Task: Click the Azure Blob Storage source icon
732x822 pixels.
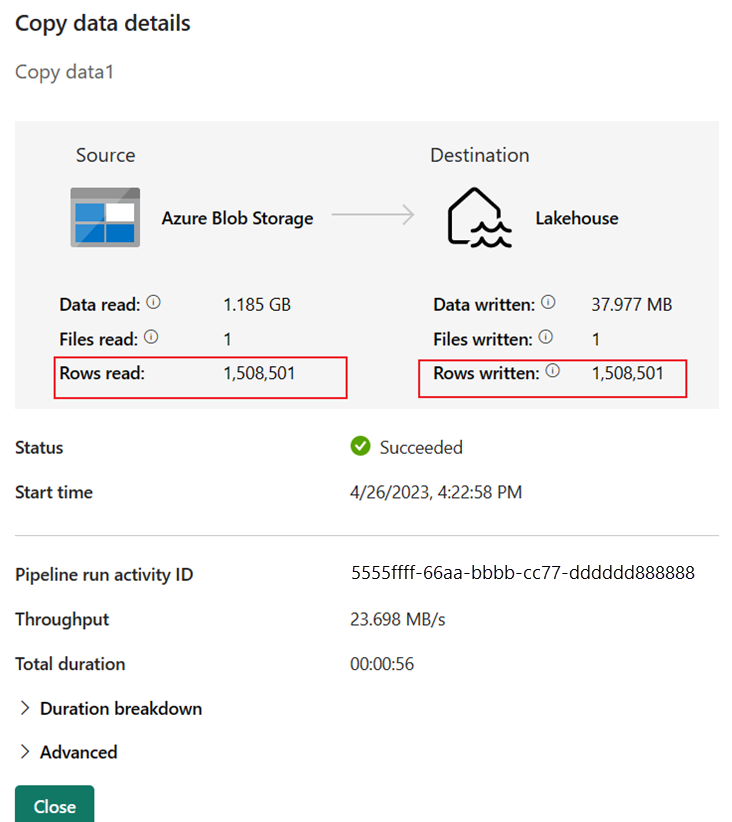Action: point(105,217)
